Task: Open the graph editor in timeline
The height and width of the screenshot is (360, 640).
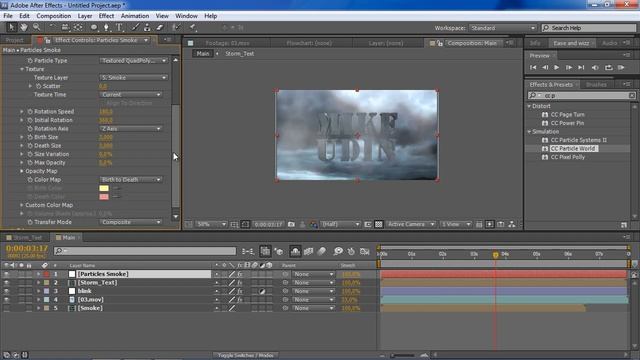Action: click(365, 251)
